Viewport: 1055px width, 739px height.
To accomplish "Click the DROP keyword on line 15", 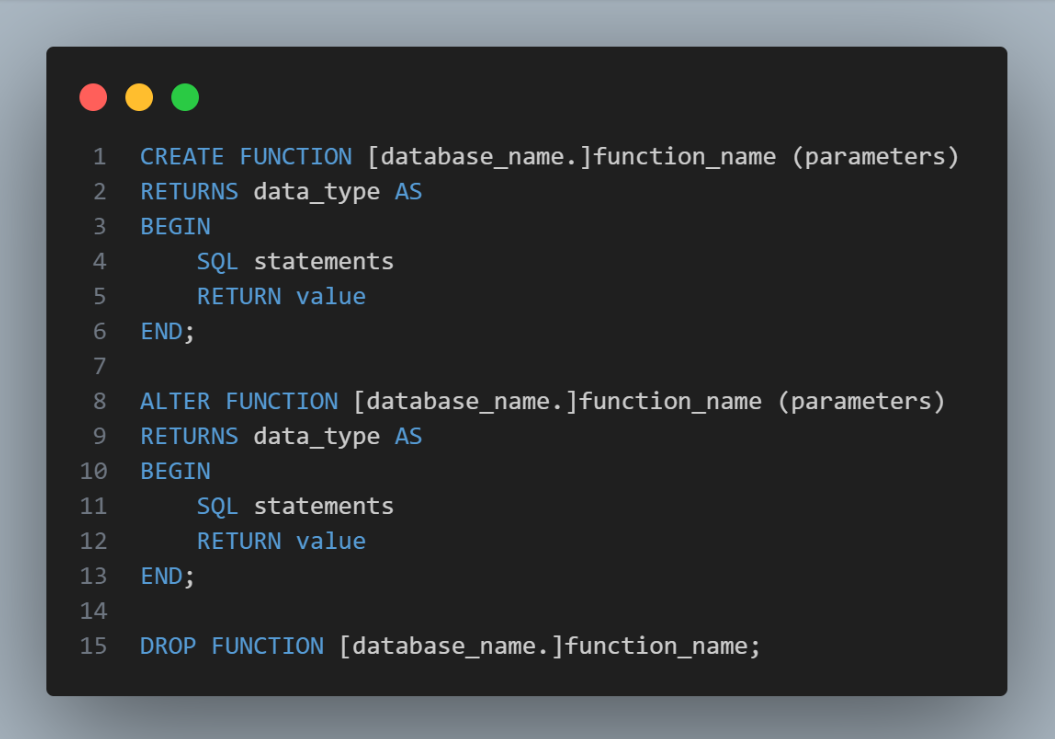I will tap(168, 647).
